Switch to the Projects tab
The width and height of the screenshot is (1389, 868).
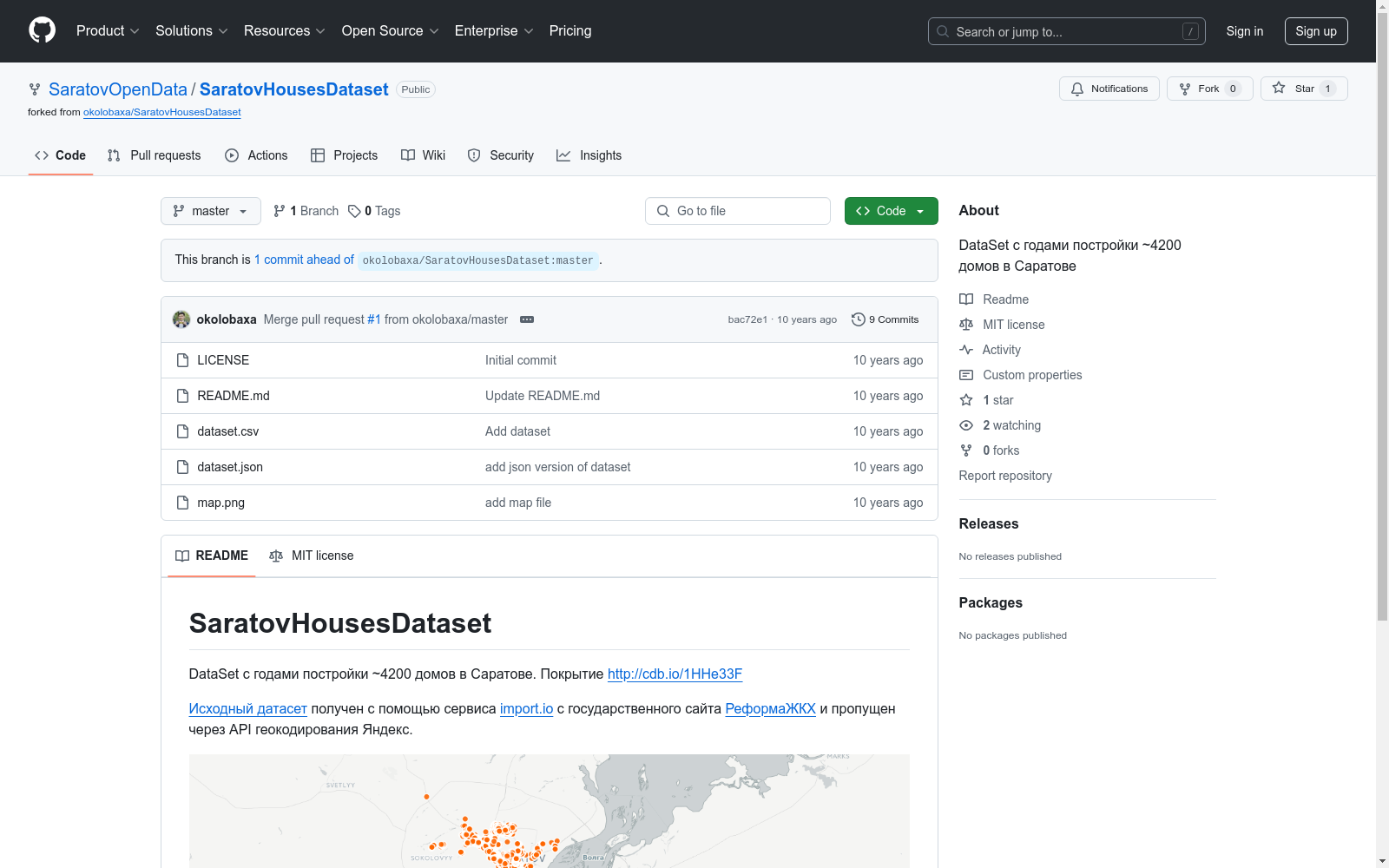(x=345, y=155)
